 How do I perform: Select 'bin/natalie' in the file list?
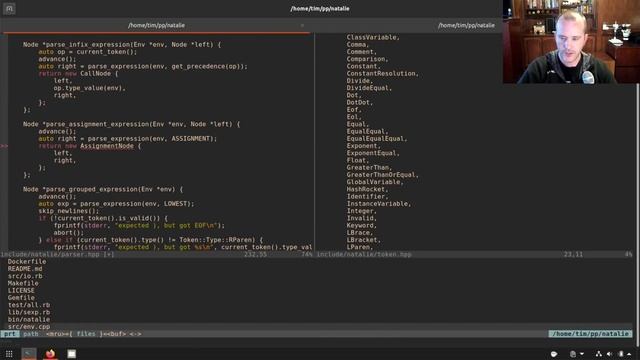point(29,320)
